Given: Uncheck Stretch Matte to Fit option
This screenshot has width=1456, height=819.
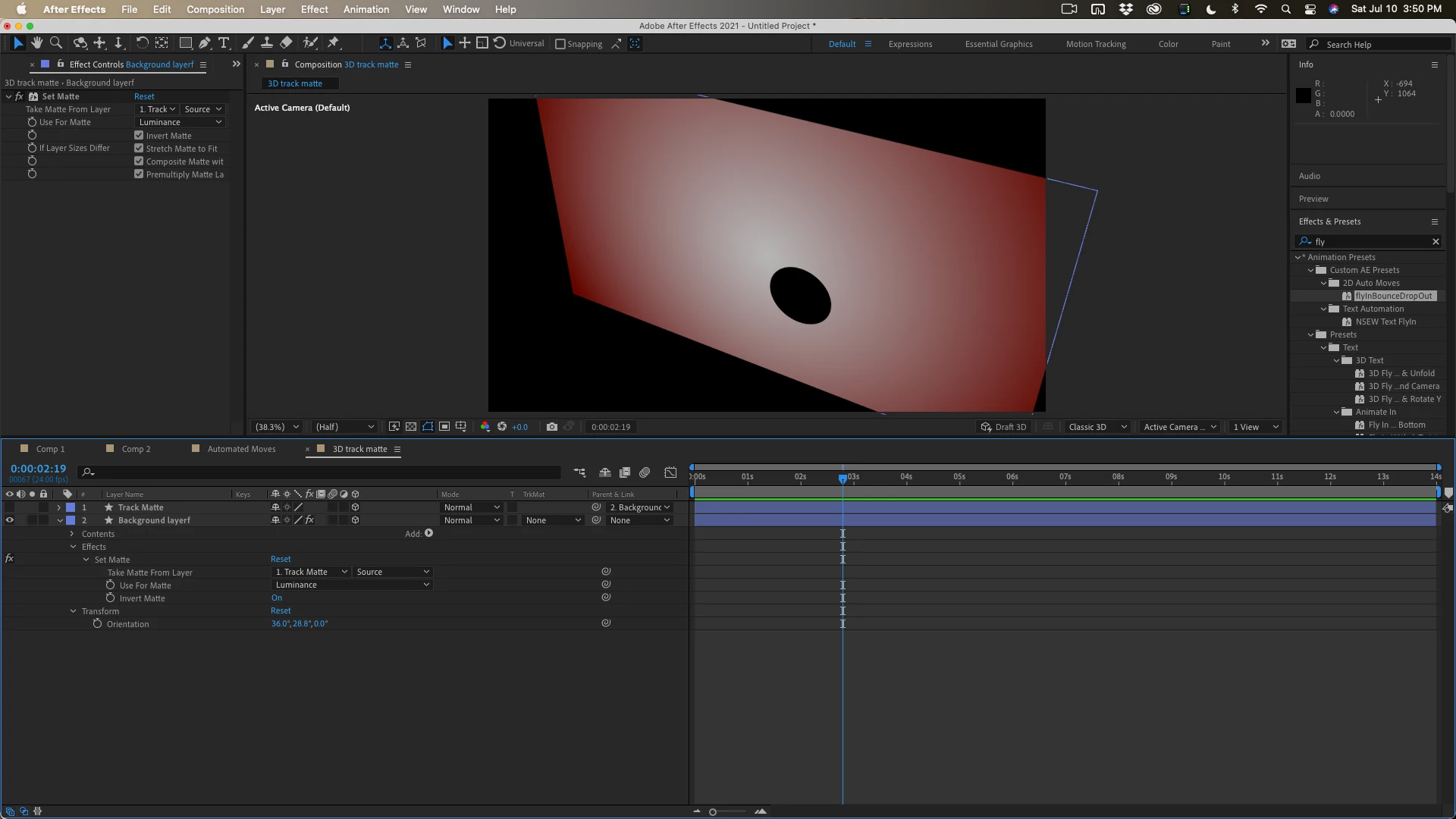Looking at the screenshot, I should (x=139, y=149).
